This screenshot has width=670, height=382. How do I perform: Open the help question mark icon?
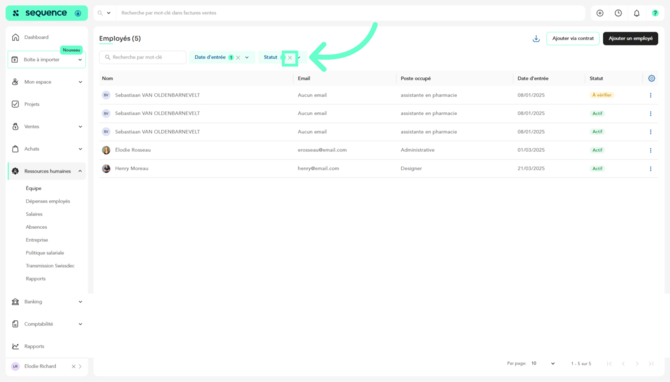(x=655, y=13)
